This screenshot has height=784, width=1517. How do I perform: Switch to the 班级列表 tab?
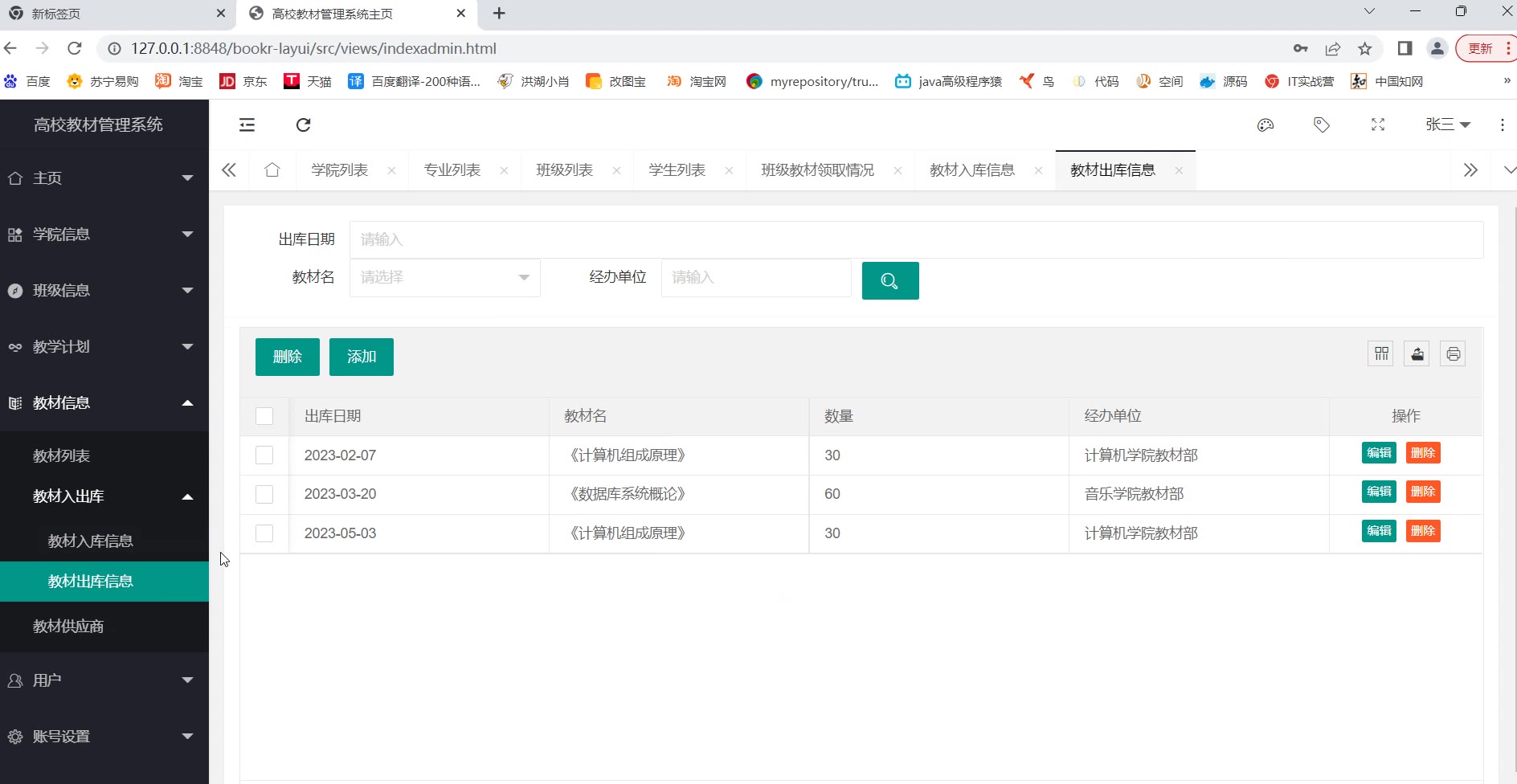565,170
